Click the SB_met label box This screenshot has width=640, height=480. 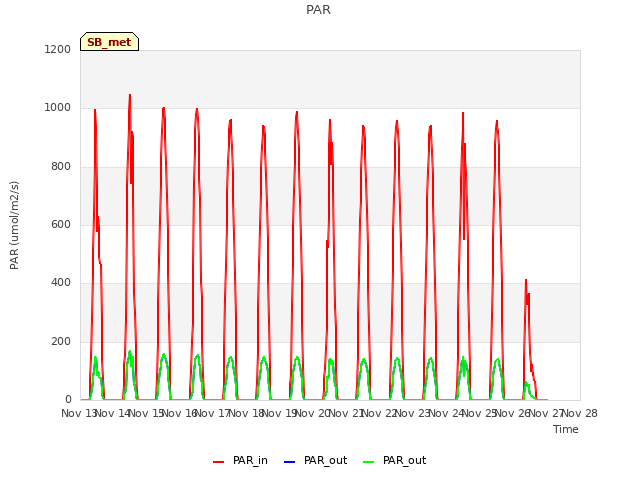click(x=109, y=42)
